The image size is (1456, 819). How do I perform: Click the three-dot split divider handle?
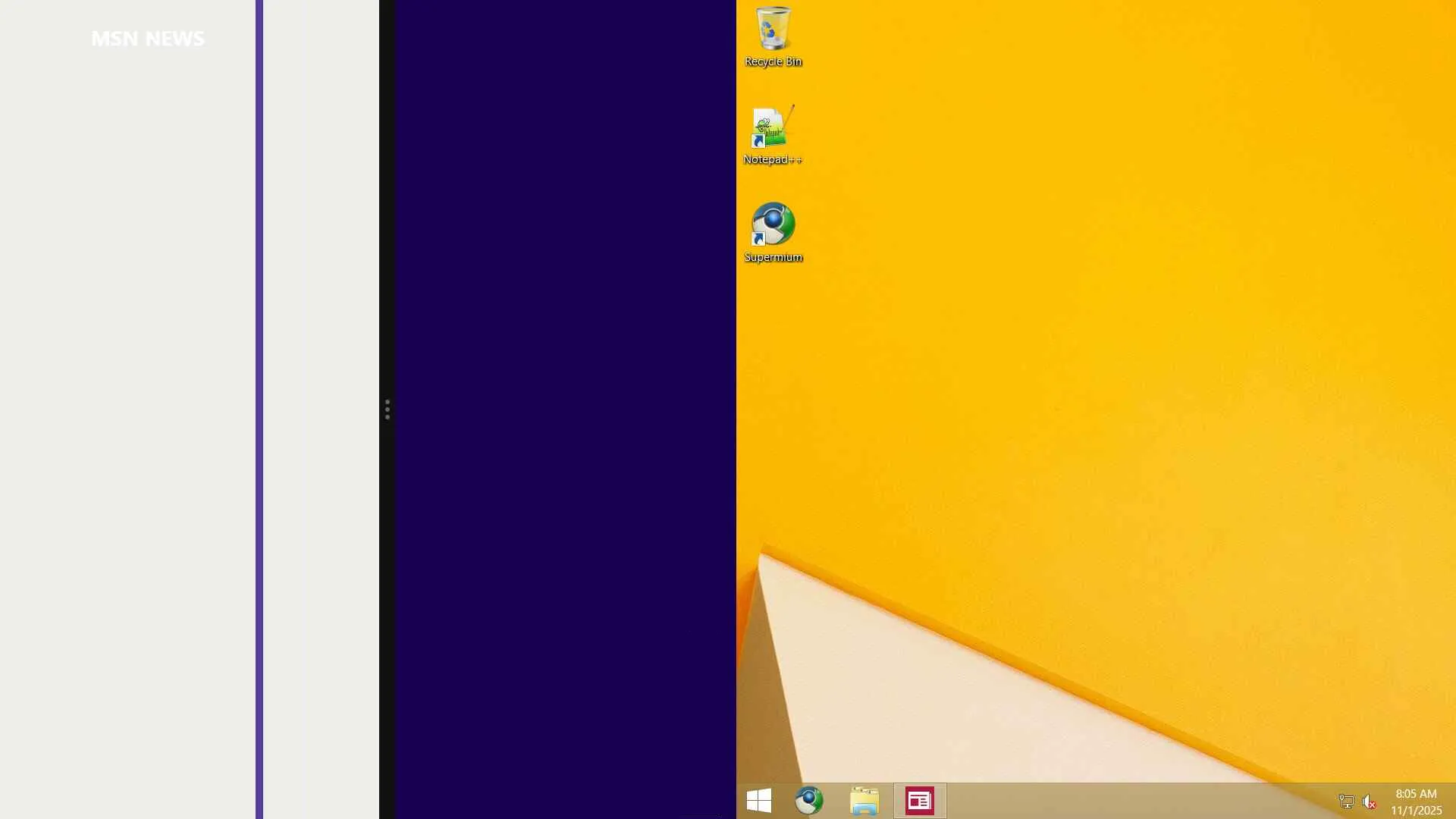coord(387,409)
